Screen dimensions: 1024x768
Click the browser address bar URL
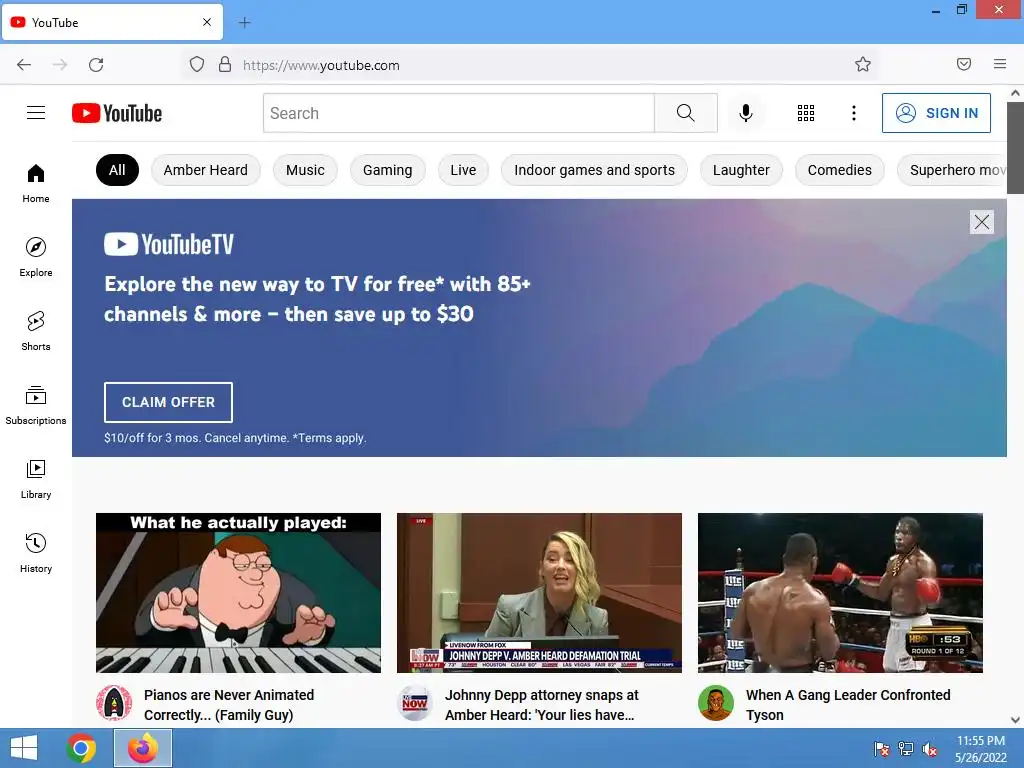tap(321, 65)
